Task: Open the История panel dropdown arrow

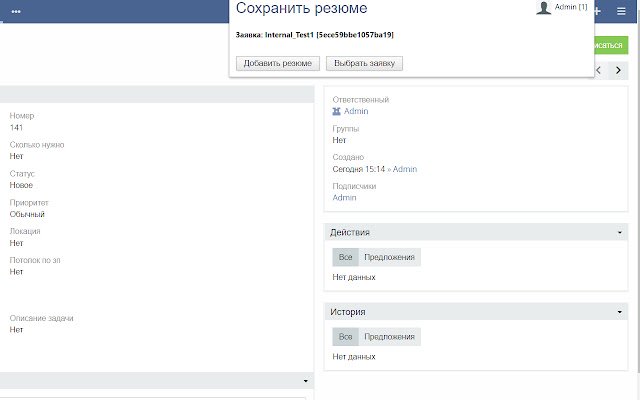Action: (620, 312)
